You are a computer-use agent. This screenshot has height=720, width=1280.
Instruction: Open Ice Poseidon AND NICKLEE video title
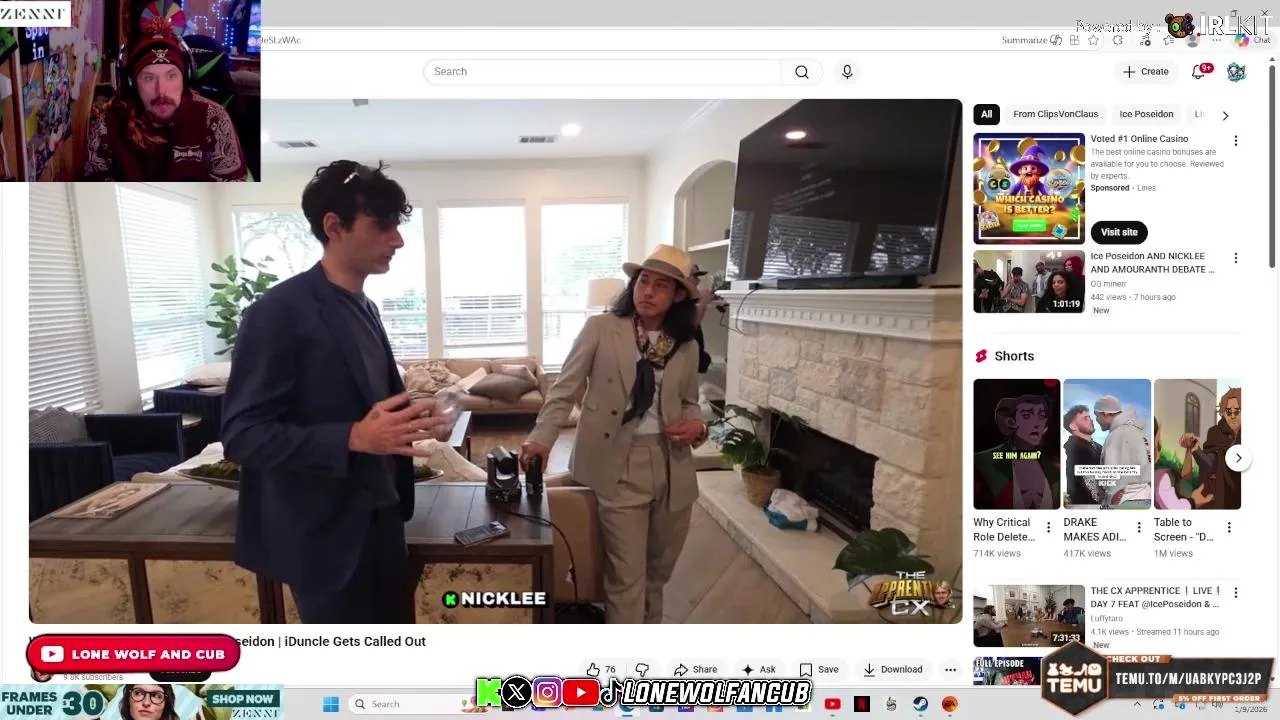1152,263
